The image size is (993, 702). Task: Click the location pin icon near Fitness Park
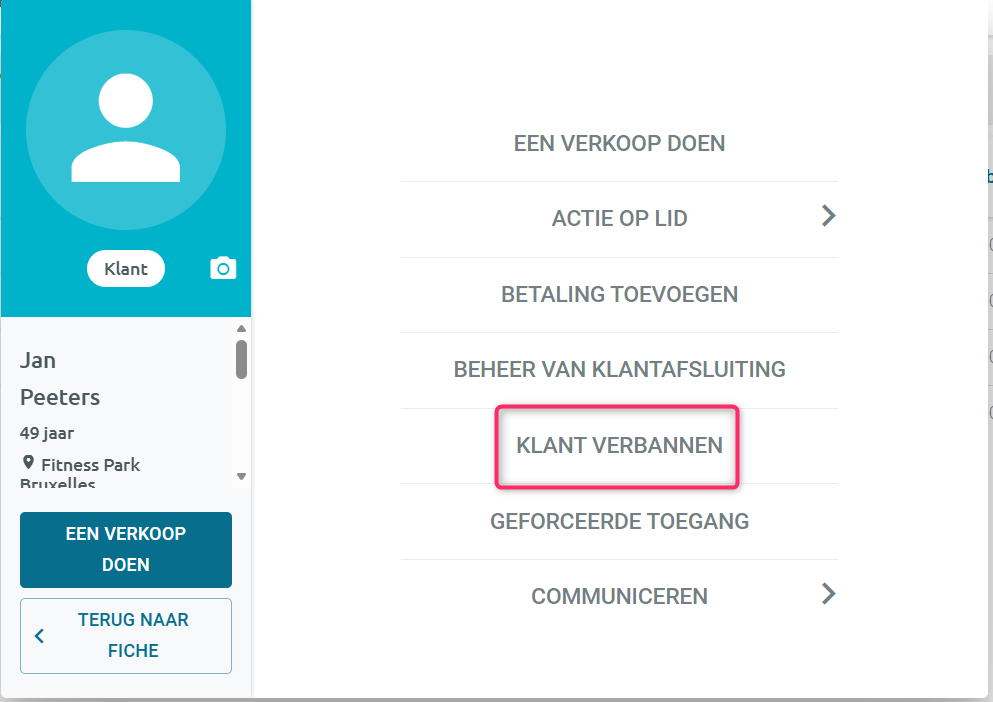(x=28, y=463)
